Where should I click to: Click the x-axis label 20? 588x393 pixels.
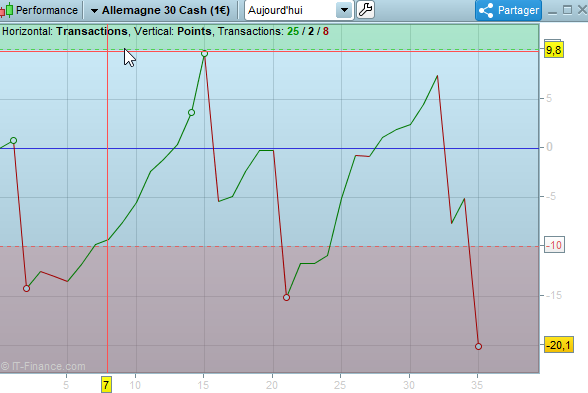272,385
